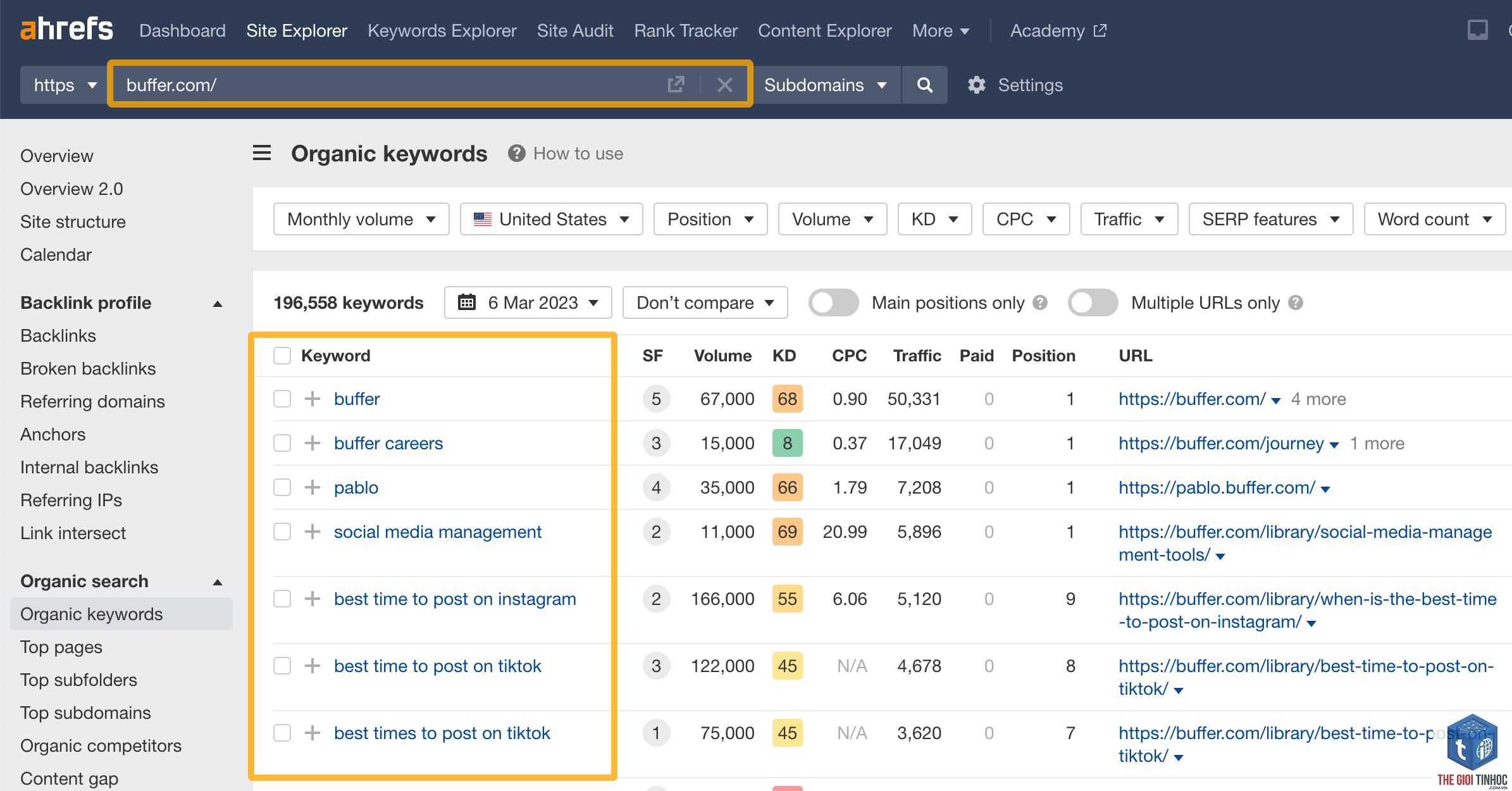Screen dimensions: 1512x791
Task: Click the calendar icon in date picker
Action: coord(467,302)
